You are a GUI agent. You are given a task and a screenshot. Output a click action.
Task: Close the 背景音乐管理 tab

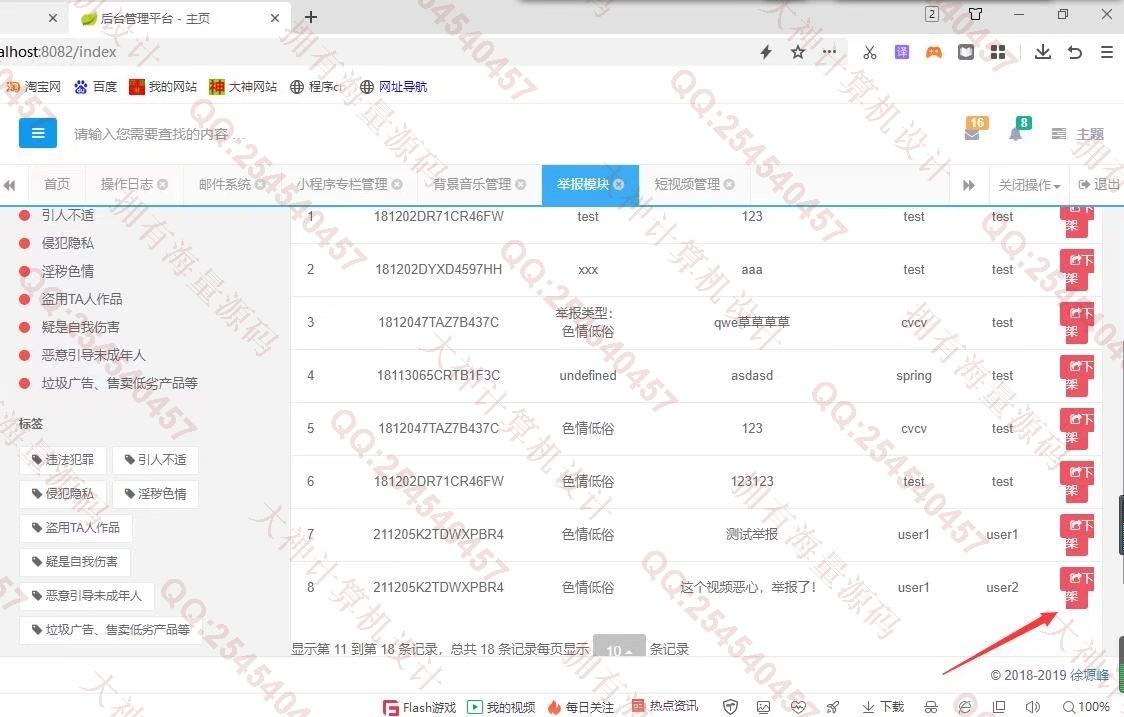[520, 184]
